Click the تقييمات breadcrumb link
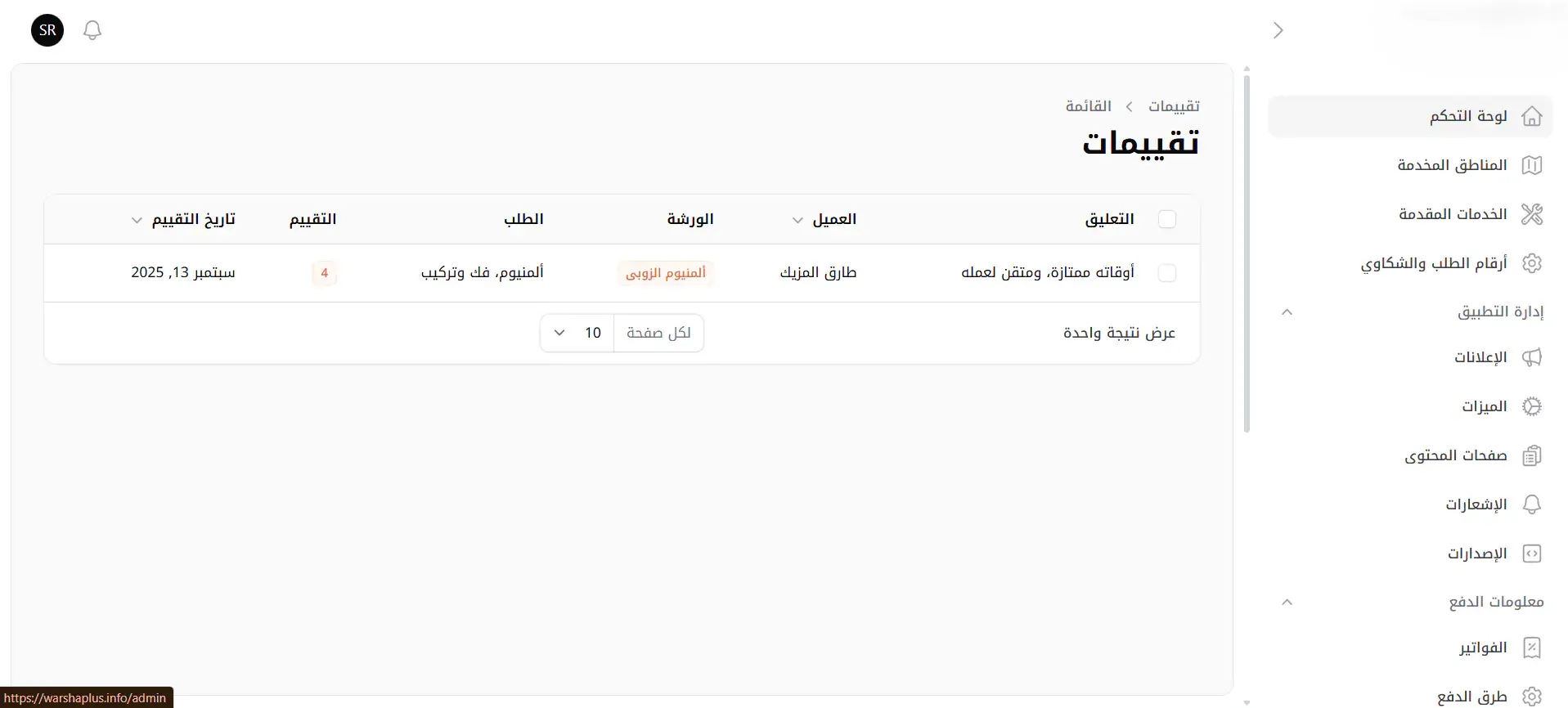 click(1174, 106)
